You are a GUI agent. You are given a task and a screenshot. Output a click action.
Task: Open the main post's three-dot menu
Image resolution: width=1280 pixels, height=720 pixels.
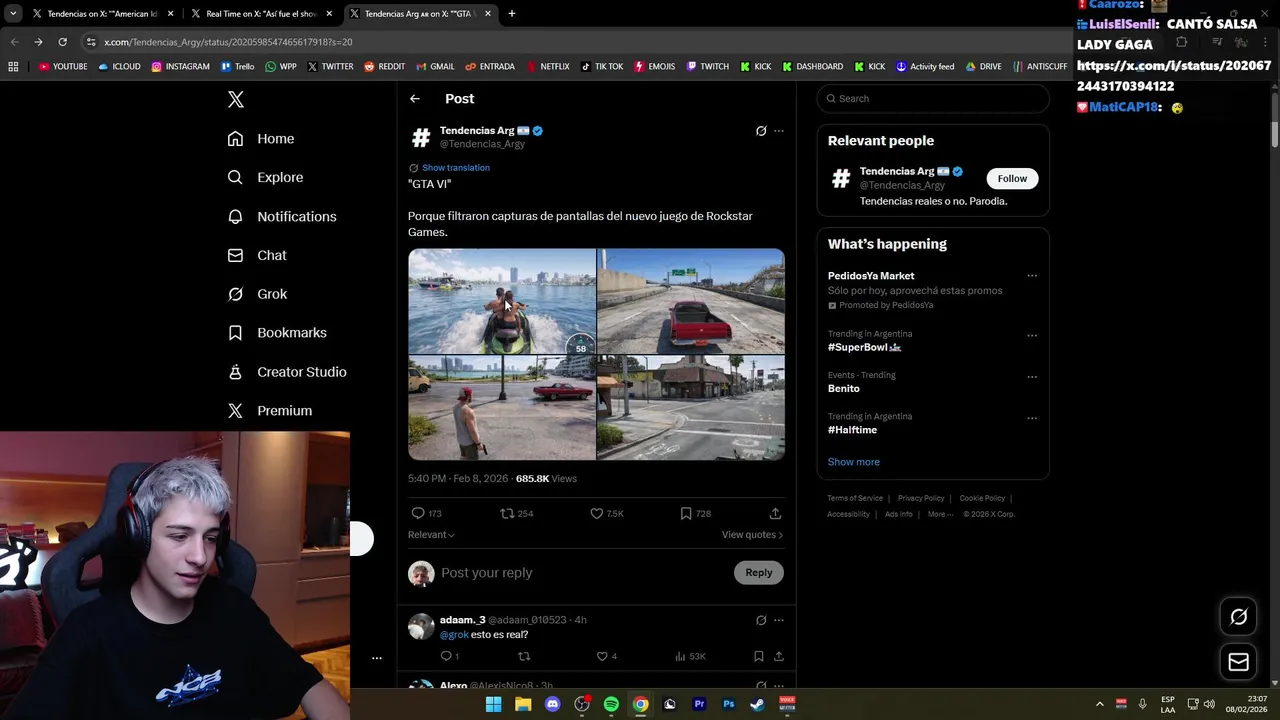tap(779, 131)
